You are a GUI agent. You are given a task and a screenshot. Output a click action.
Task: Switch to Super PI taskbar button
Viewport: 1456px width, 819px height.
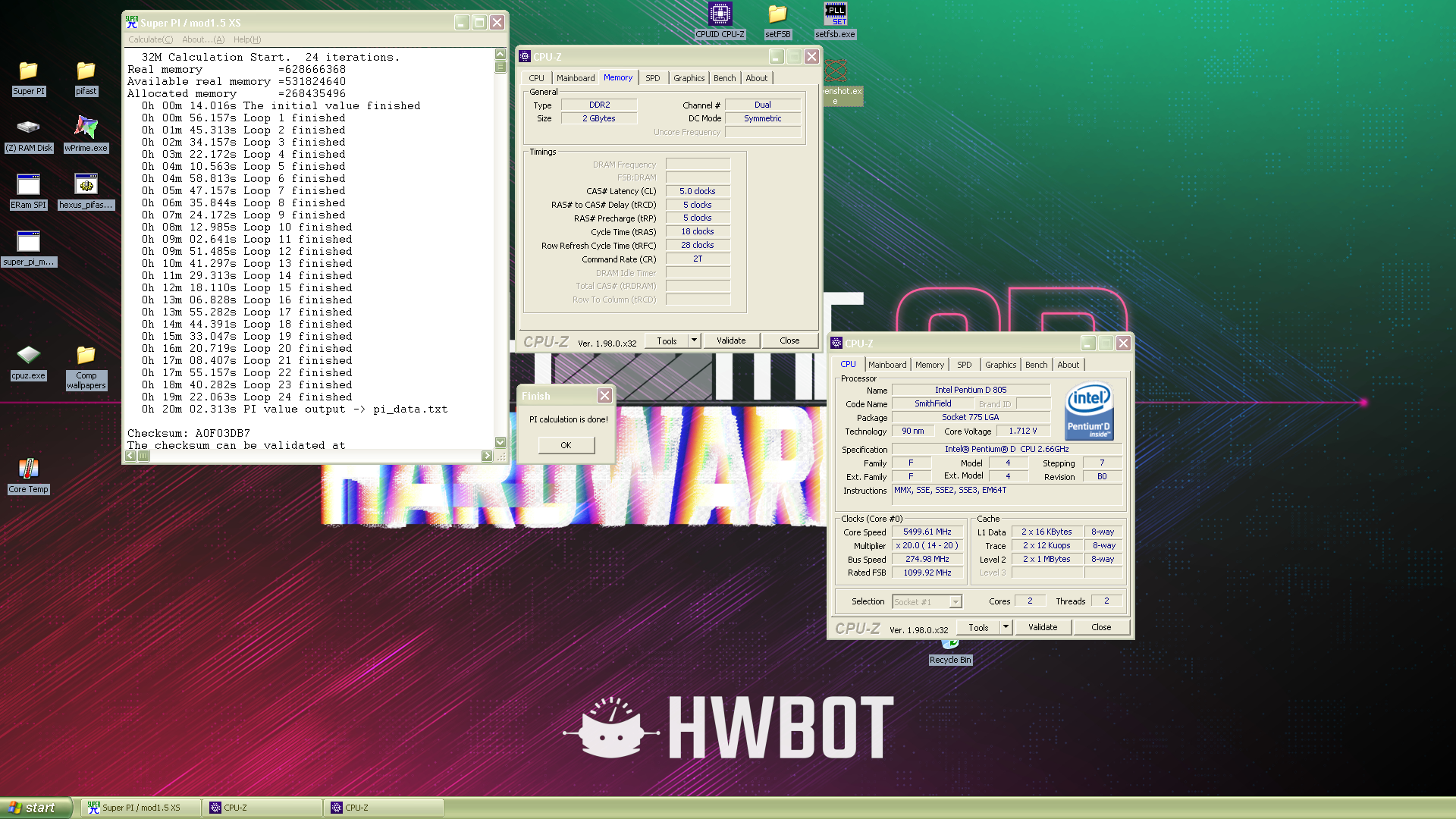tap(141, 808)
